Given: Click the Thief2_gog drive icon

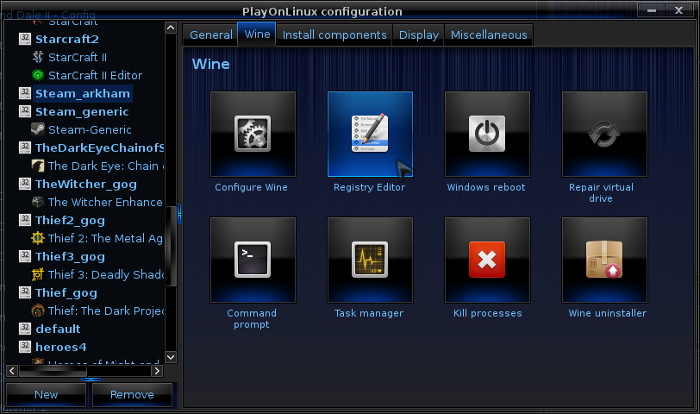Looking at the screenshot, I should coord(25,220).
